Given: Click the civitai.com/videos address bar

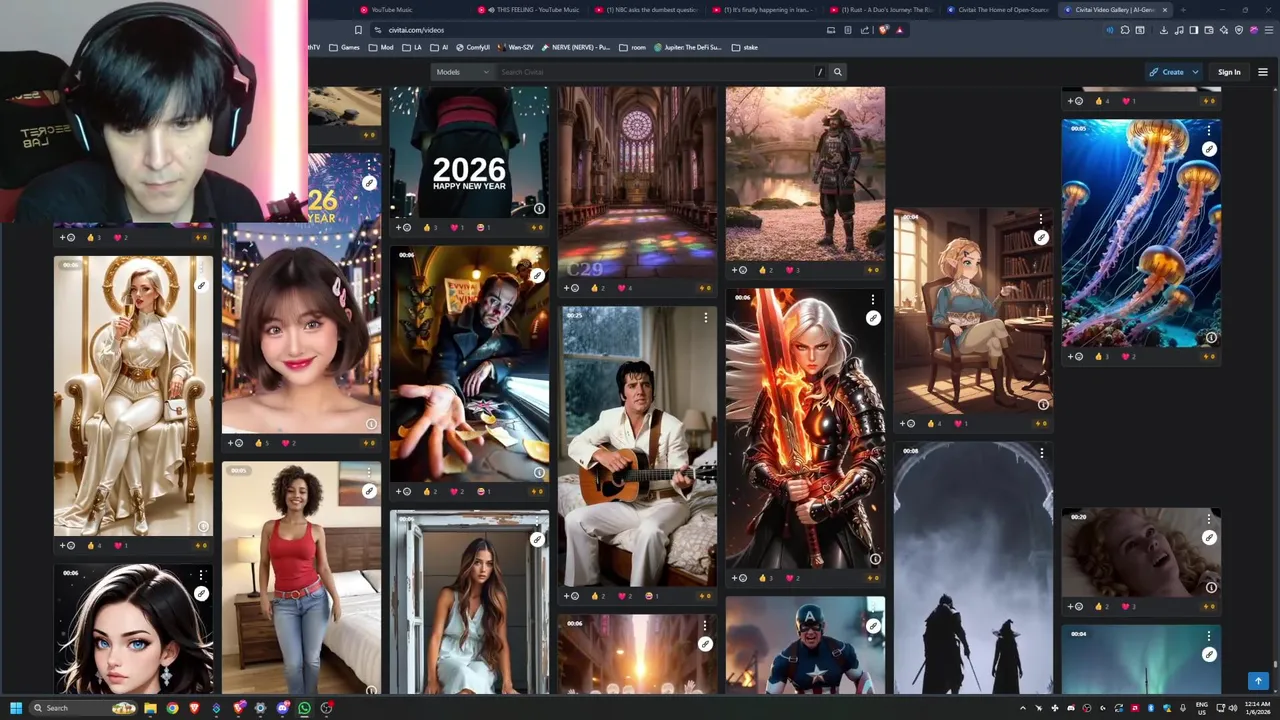Looking at the screenshot, I should tap(600, 30).
